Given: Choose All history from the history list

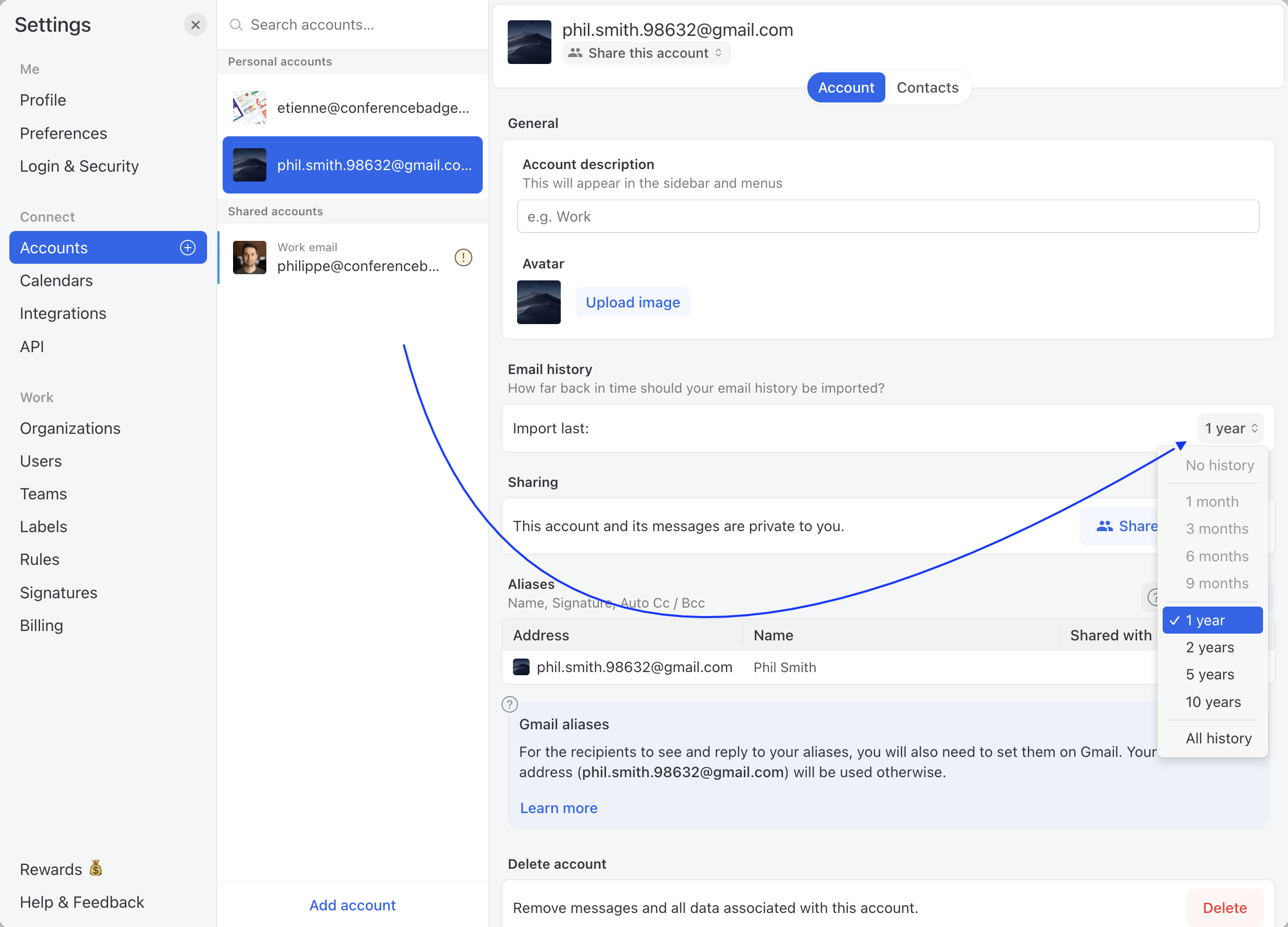Looking at the screenshot, I should (x=1218, y=738).
